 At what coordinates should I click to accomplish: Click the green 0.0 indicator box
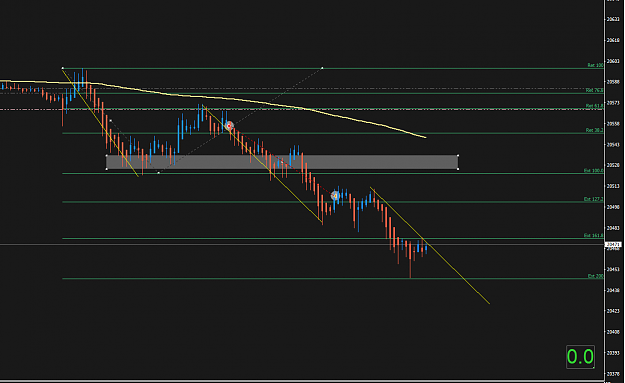click(x=580, y=357)
